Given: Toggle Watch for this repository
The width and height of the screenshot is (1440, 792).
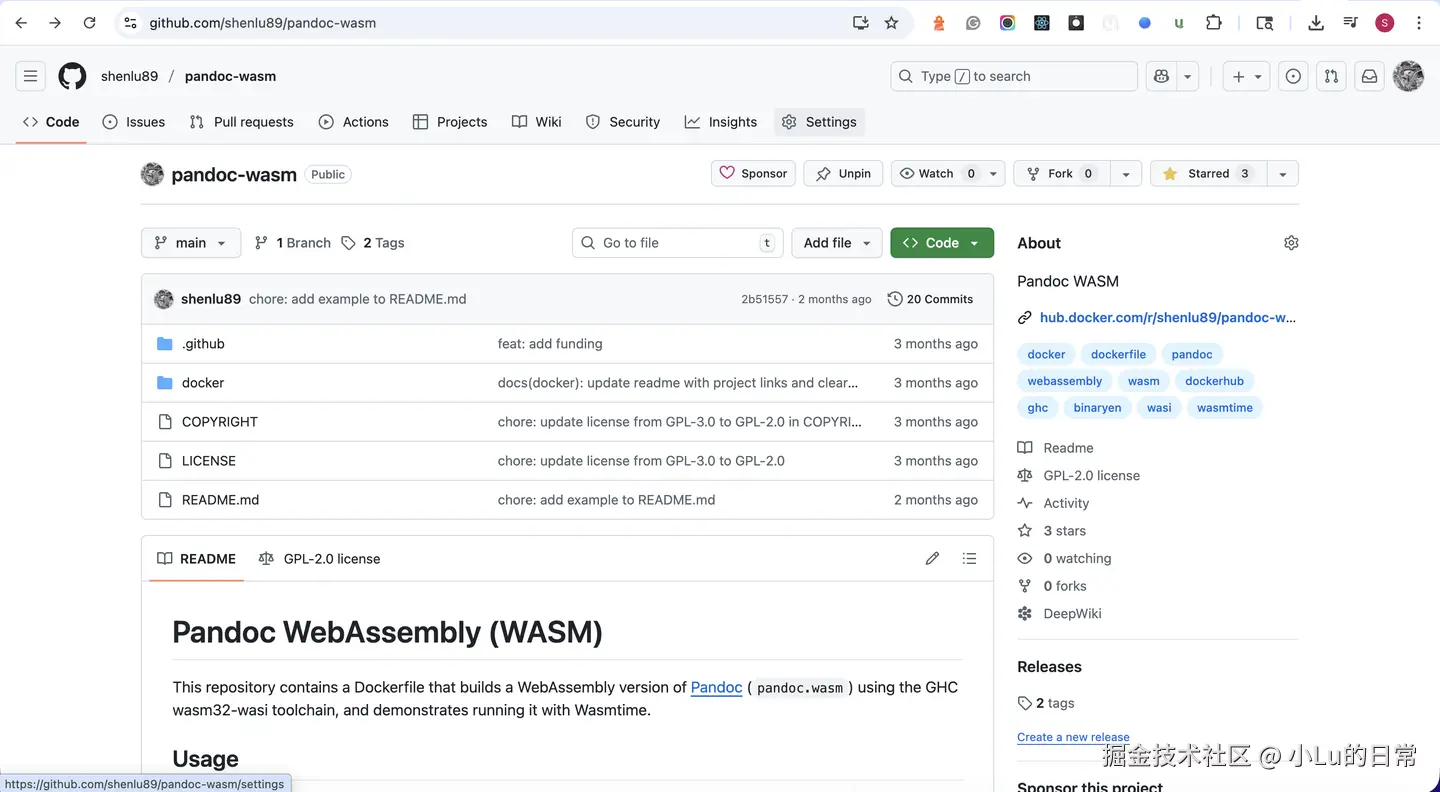Looking at the screenshot, I should click(x=936, y=174).
